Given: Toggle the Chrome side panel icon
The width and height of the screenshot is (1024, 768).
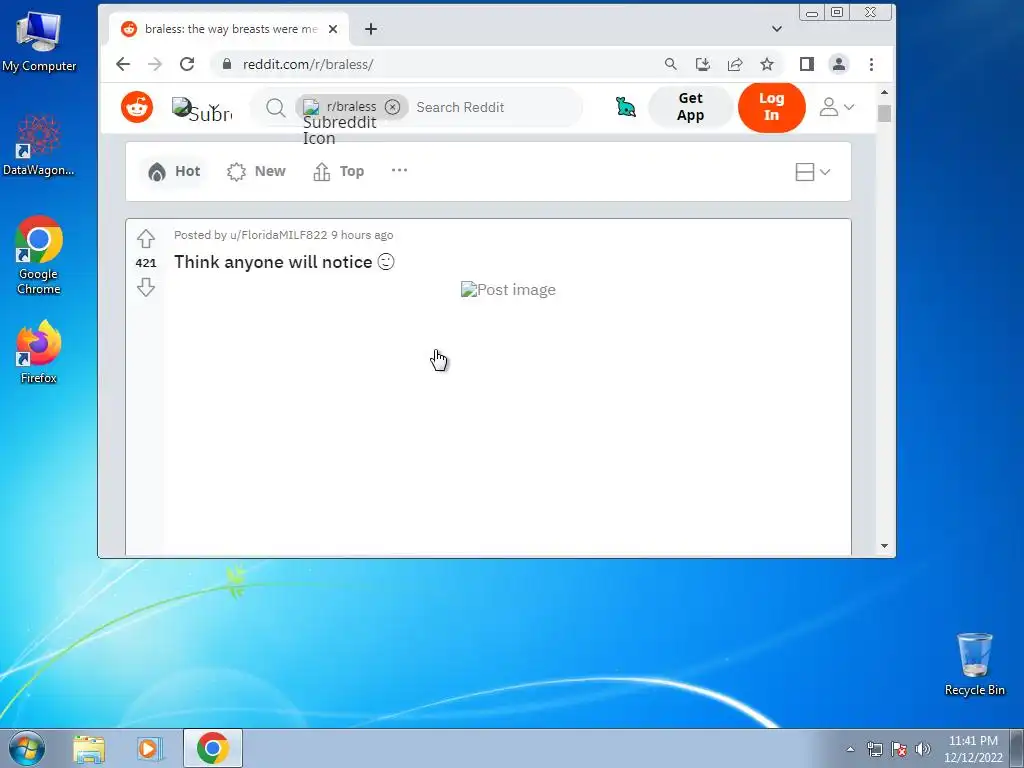Looking at the screenshot, I should [807, 64].
